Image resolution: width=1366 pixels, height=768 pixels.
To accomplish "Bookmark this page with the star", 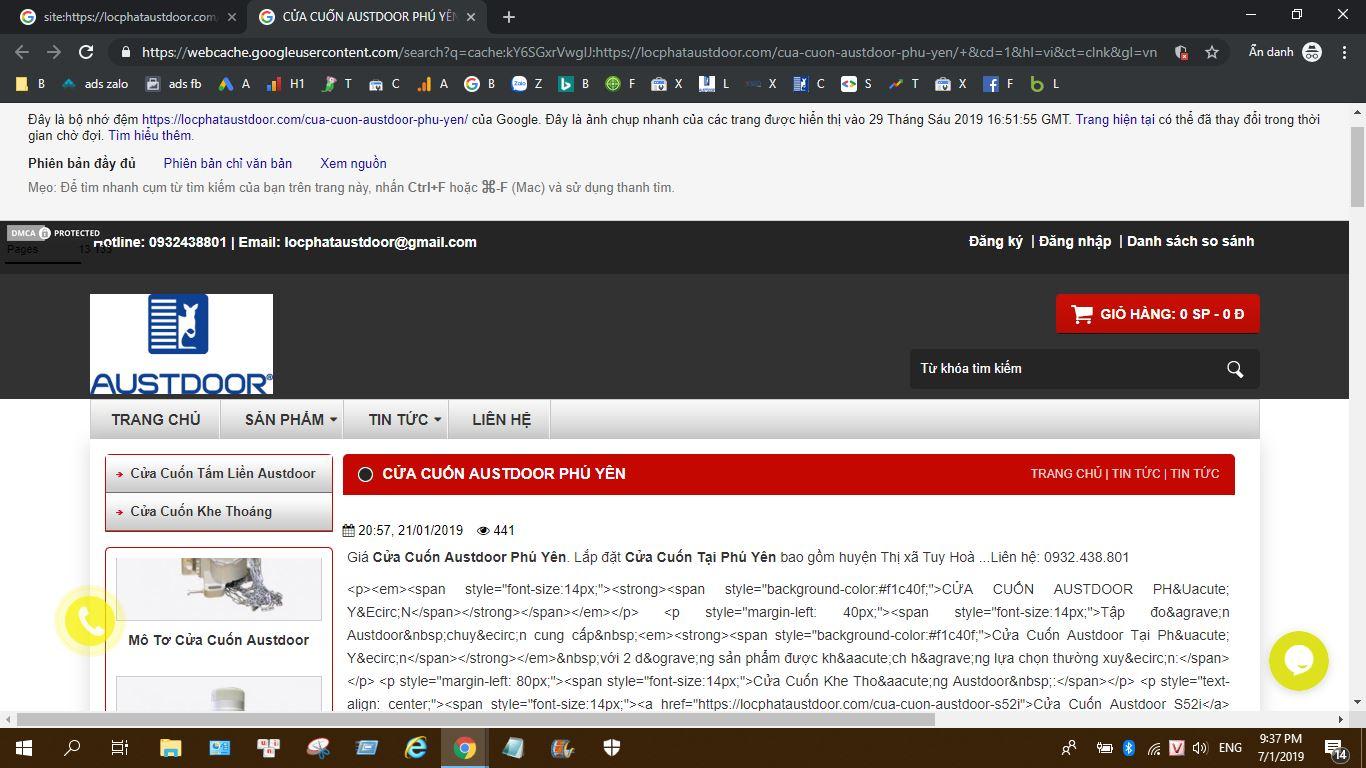I will pyautogui.click(x=1212, y=52).
